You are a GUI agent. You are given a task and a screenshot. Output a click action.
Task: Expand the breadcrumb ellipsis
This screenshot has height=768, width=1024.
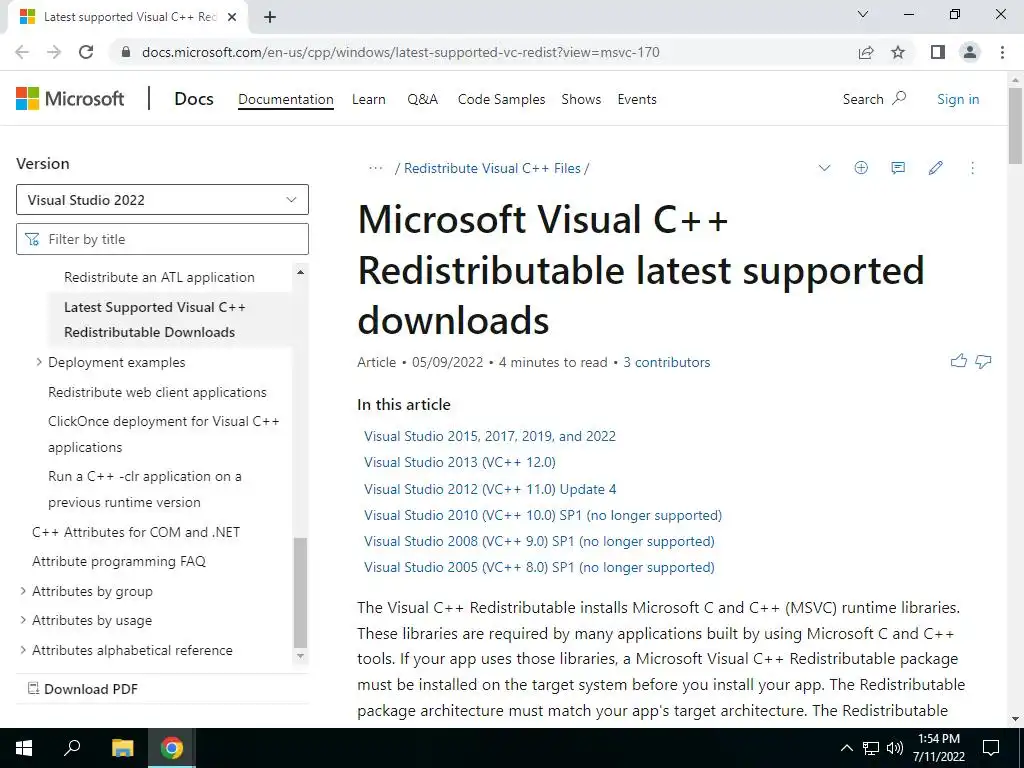tap(376, 168)
